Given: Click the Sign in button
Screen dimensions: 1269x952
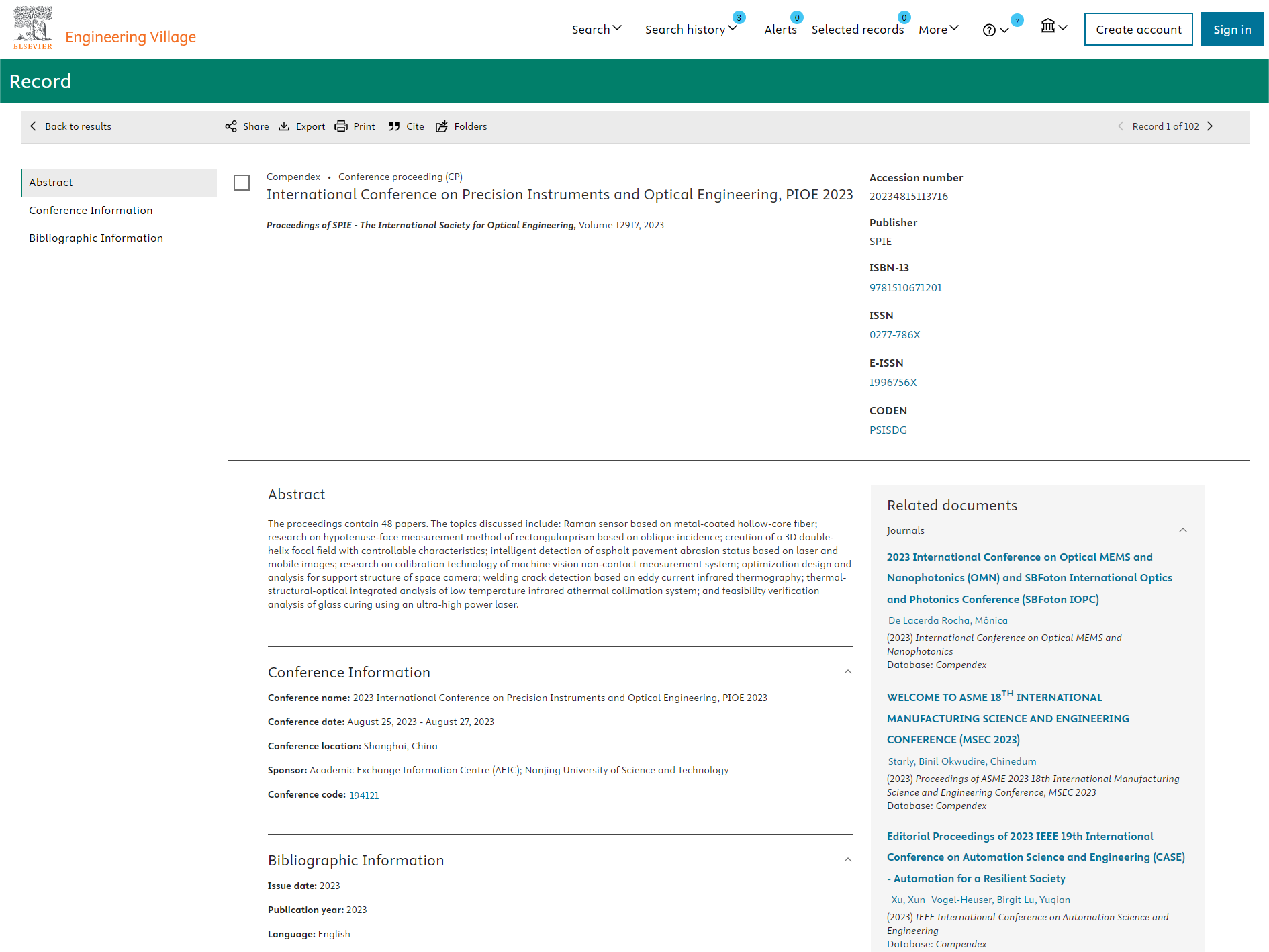Looking at the screenshot, I should click(1232, 30).
